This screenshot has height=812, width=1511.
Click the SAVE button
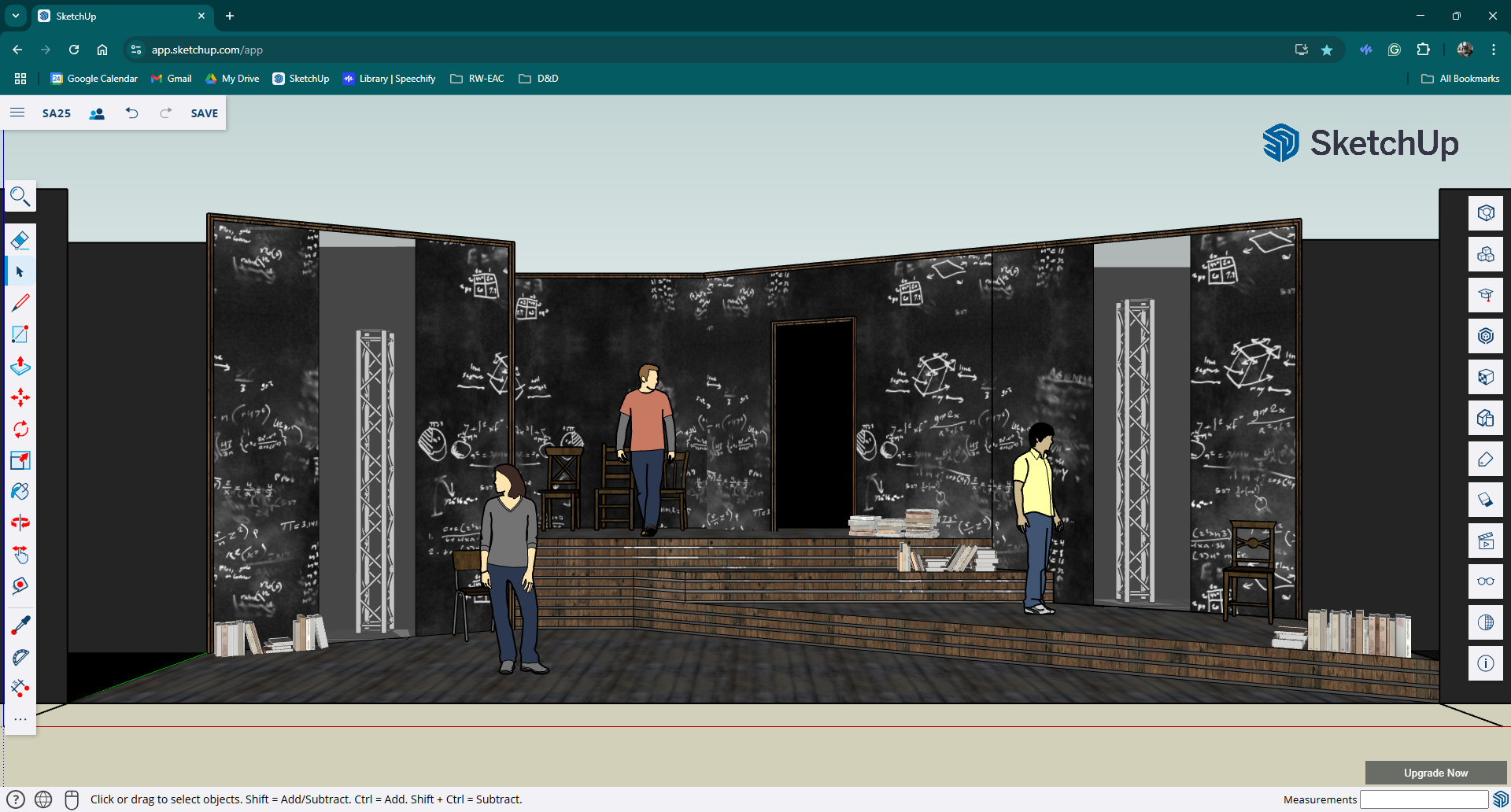point(205,113)
